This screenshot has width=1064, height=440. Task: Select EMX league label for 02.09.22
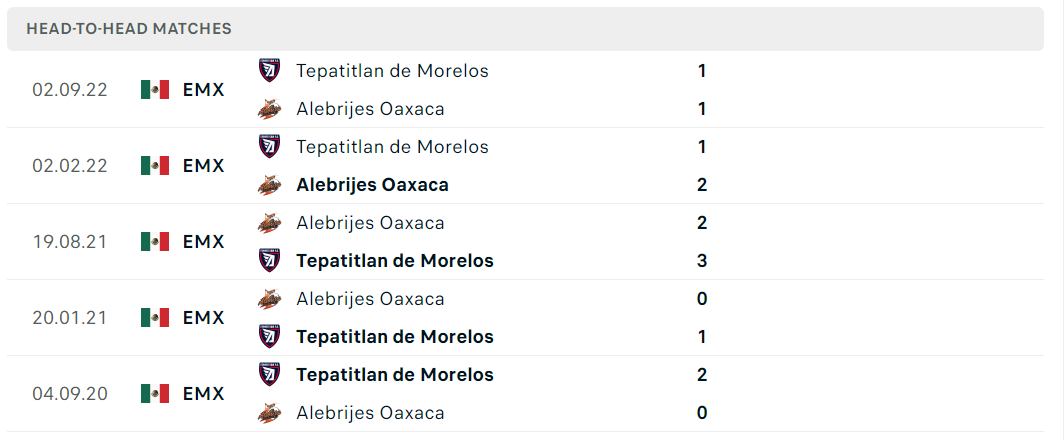coord(204,90)
